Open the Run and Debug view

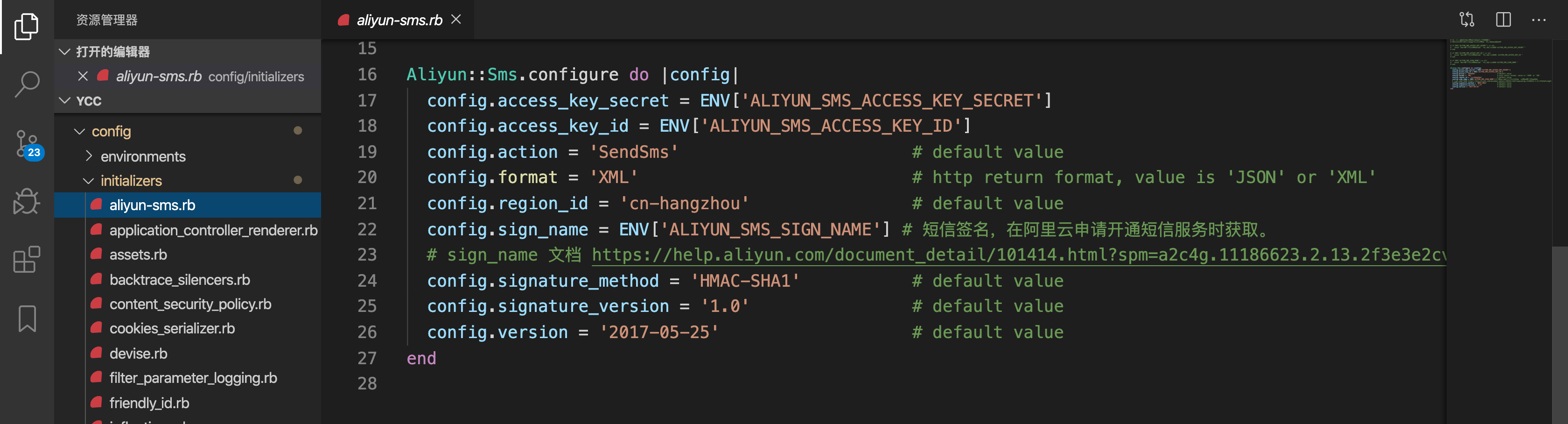pos(26,202)
